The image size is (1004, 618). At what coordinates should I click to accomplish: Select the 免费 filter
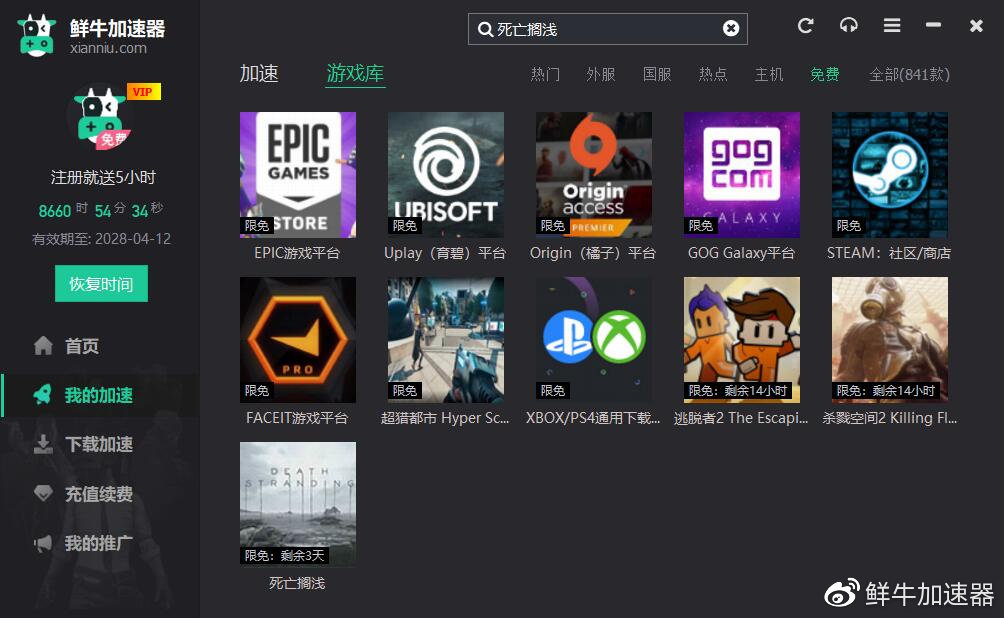[825, 75]
